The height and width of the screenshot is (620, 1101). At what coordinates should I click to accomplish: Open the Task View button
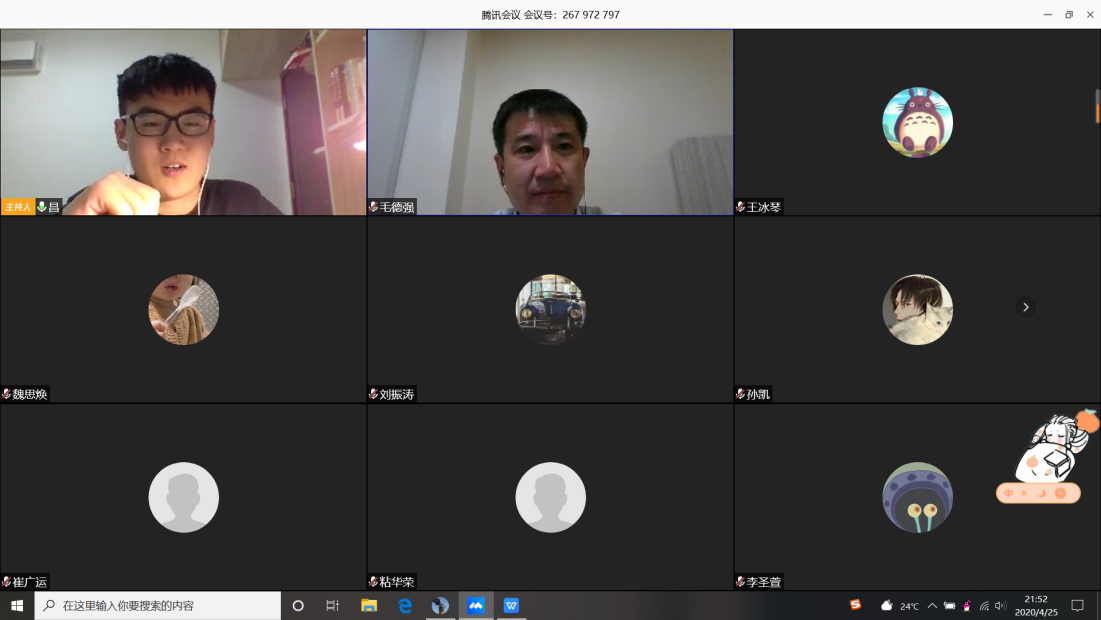click(333, 606)
